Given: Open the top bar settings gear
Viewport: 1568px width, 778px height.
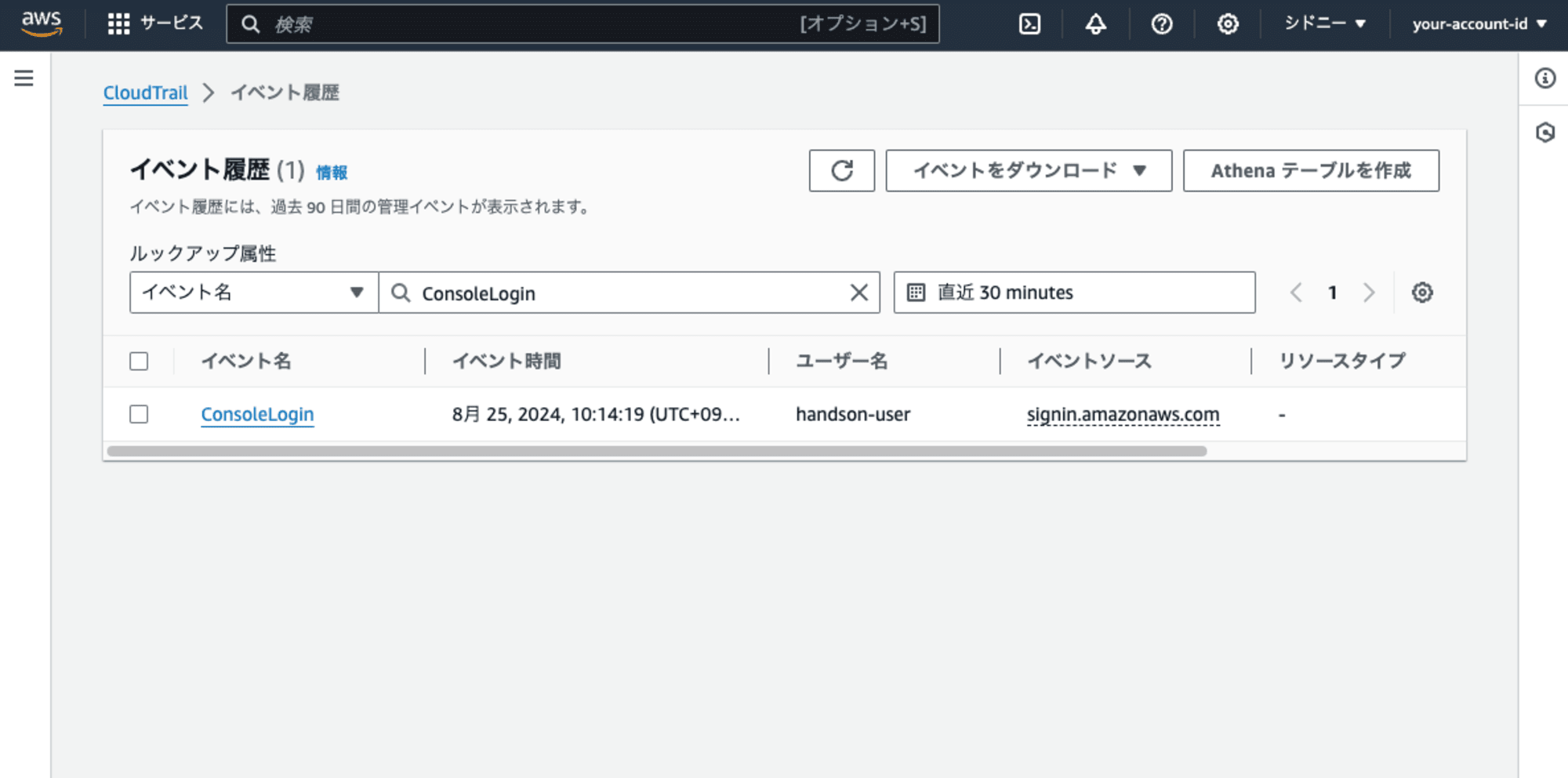Looking at the screenshot, I should coord(1228,24).
